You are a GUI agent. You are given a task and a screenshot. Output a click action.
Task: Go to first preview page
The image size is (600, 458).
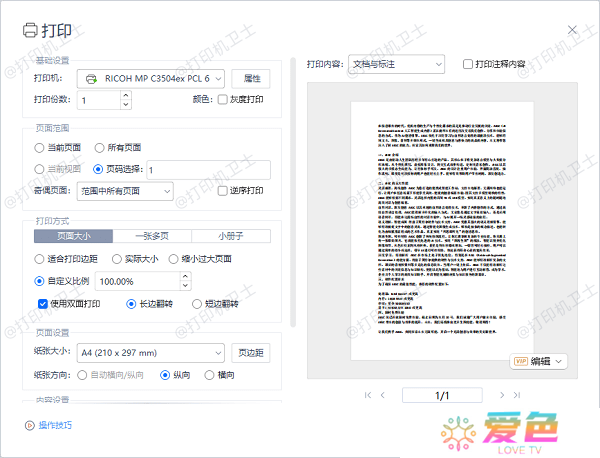[x=368, y=395]
